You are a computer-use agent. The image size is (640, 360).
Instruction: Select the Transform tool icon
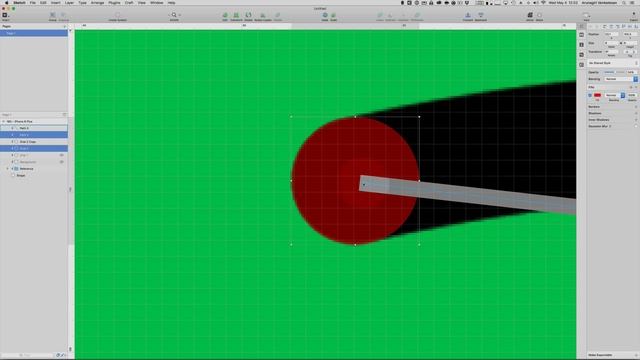click(x=236, y=16)
